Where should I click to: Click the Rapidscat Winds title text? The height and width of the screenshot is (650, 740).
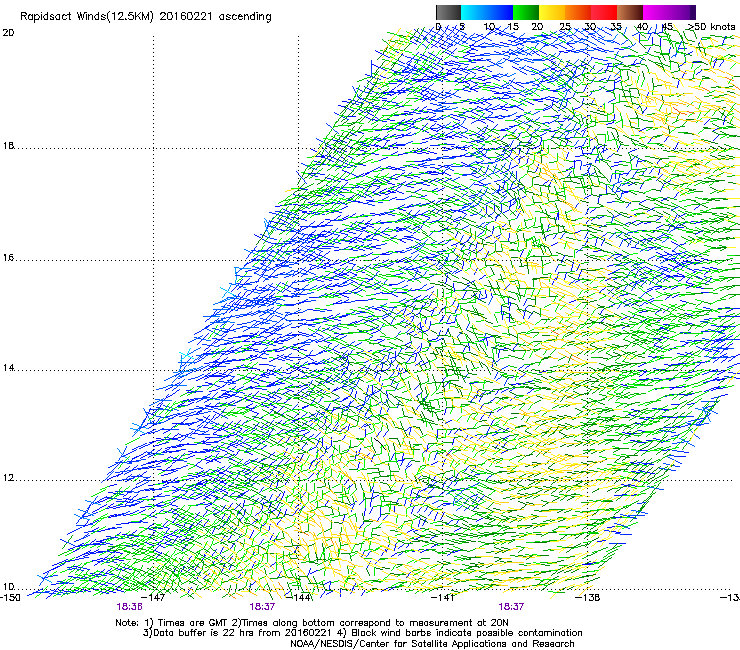click(146, 17)
